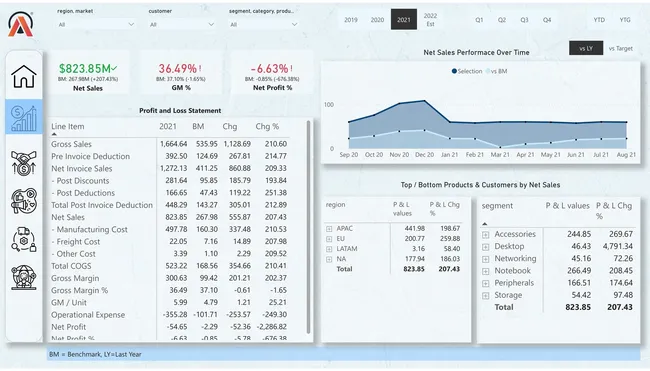Select fiscal year 2021

click(404, 19)
